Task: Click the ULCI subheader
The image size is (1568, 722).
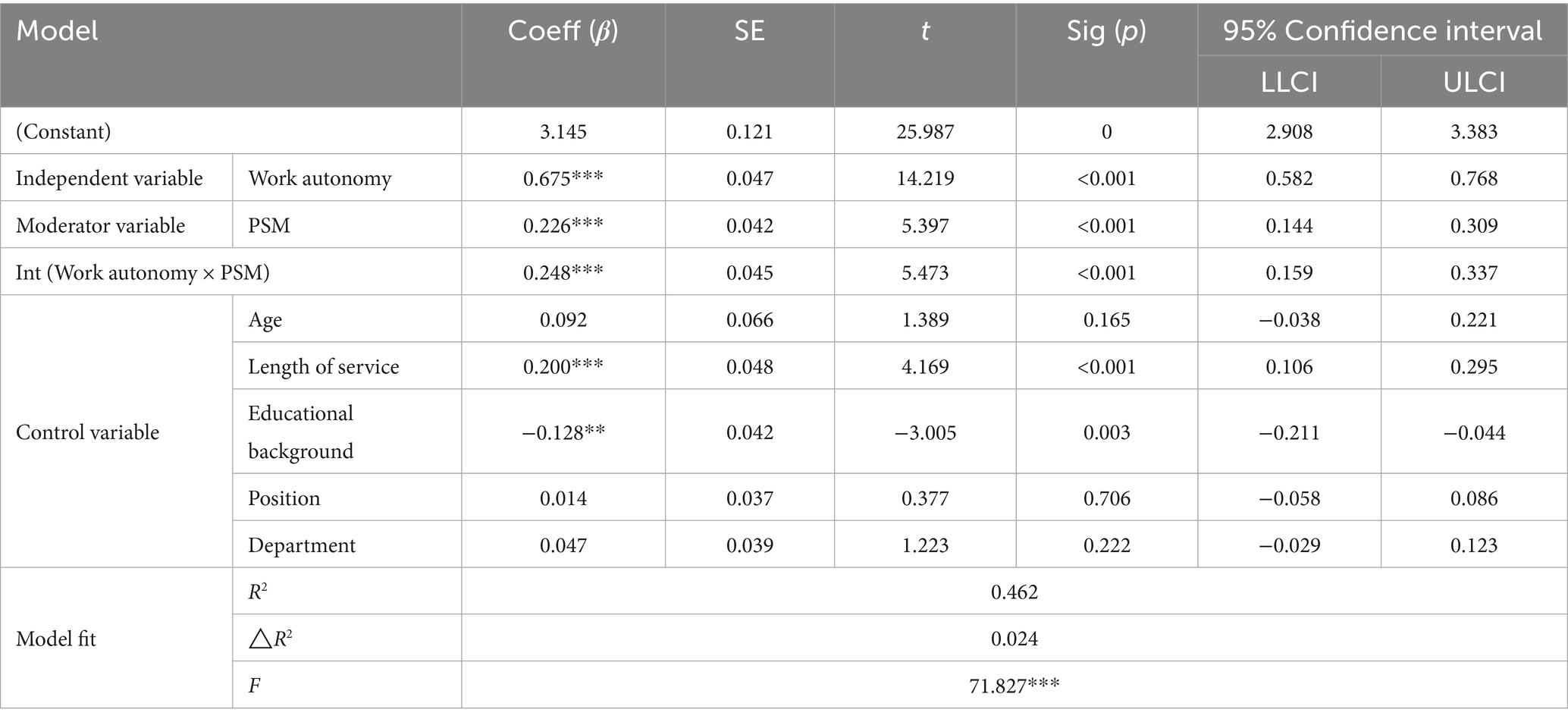Action: (1474, 82)
